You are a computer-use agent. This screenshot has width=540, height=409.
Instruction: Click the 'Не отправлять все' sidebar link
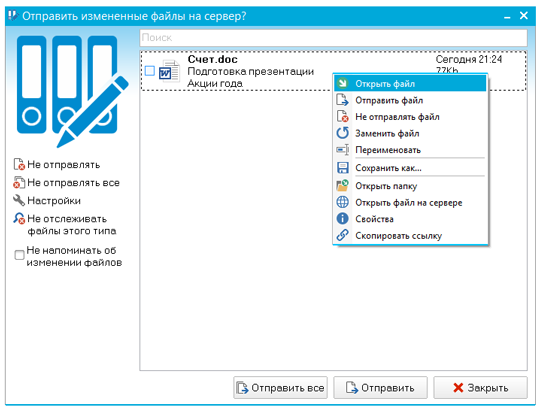point(66,182)
